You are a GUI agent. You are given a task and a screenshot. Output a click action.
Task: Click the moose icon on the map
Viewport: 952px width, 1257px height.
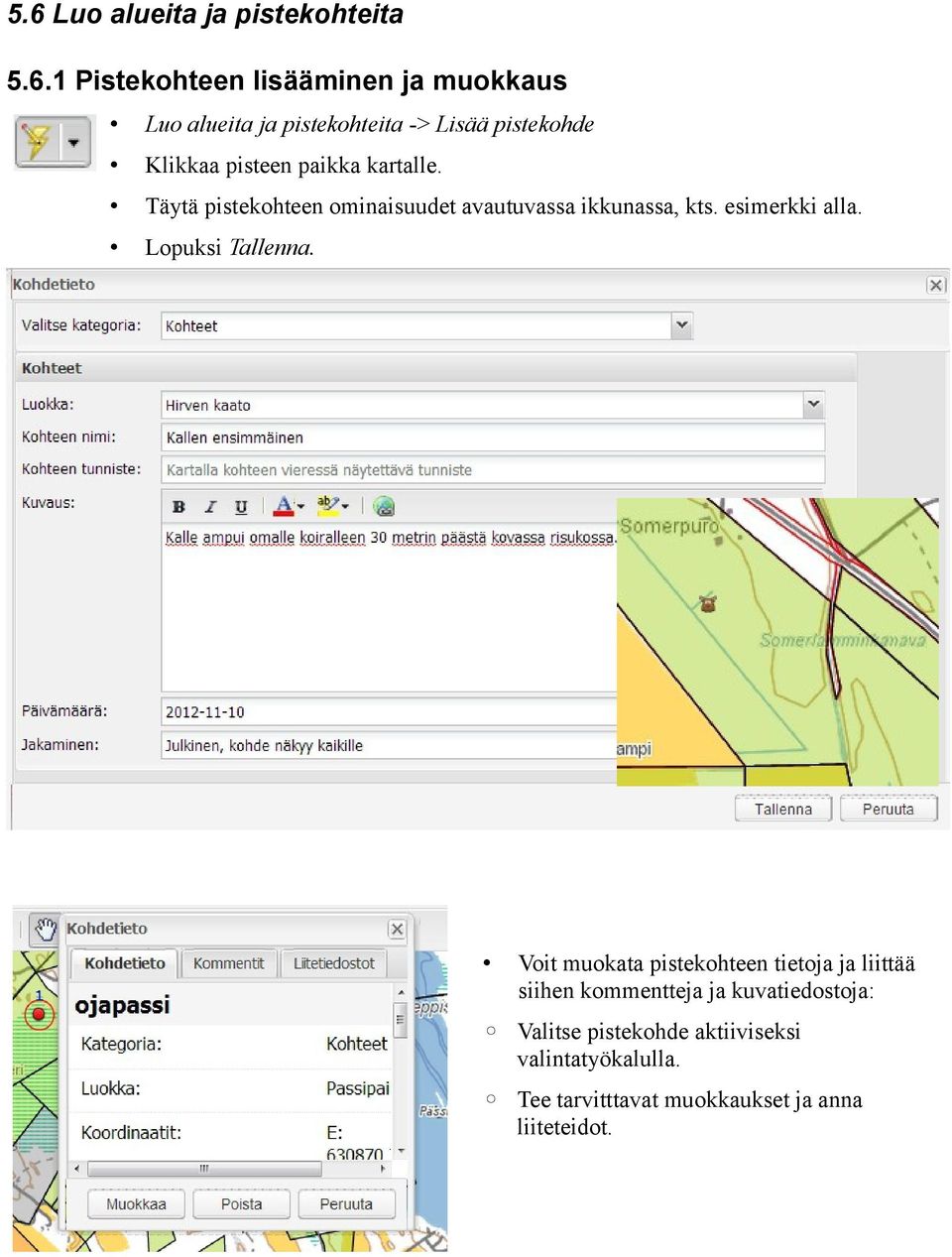(x=708, y=602)
